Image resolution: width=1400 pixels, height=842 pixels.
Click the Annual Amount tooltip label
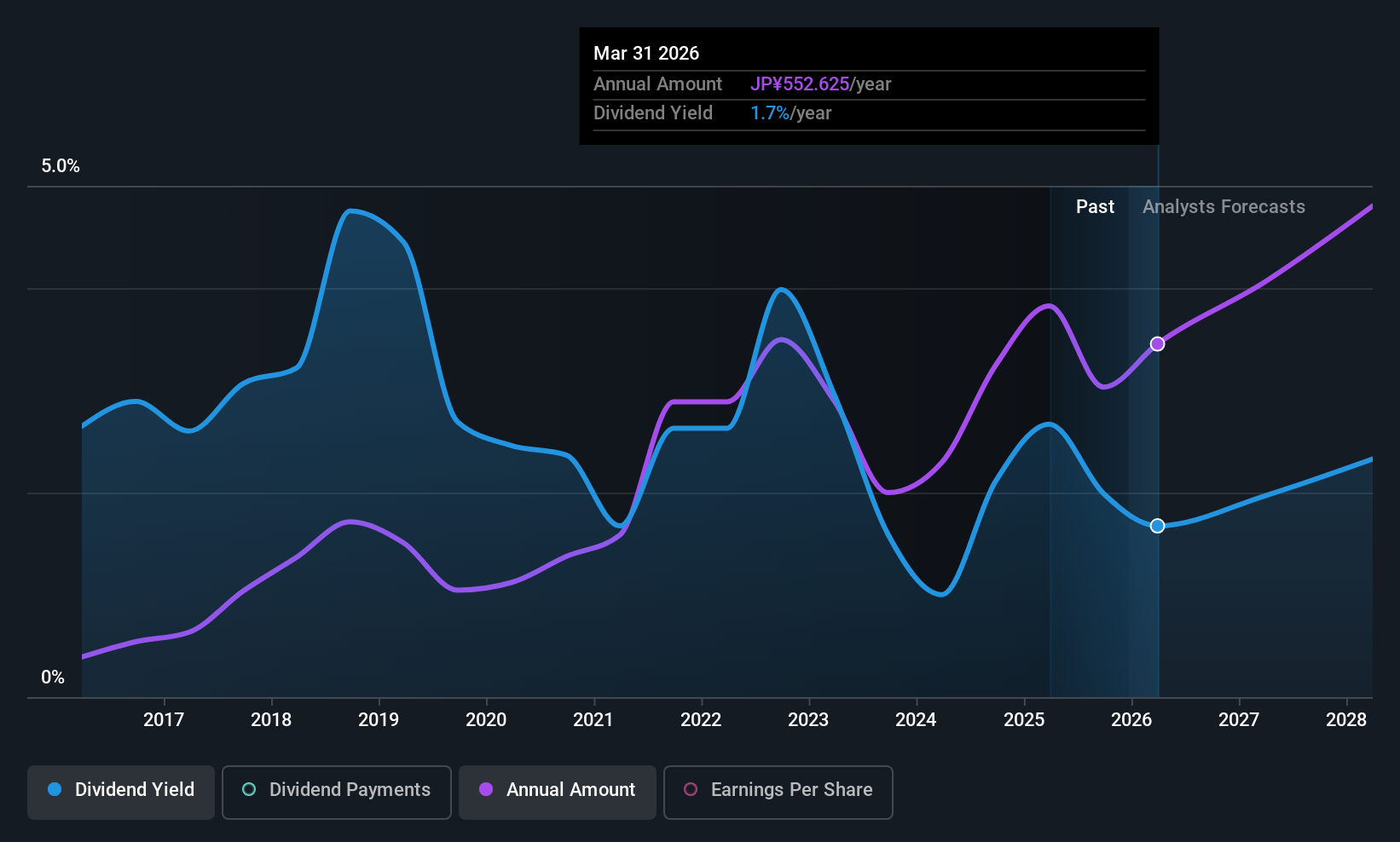pyautogui.click(x=657, y=84)
